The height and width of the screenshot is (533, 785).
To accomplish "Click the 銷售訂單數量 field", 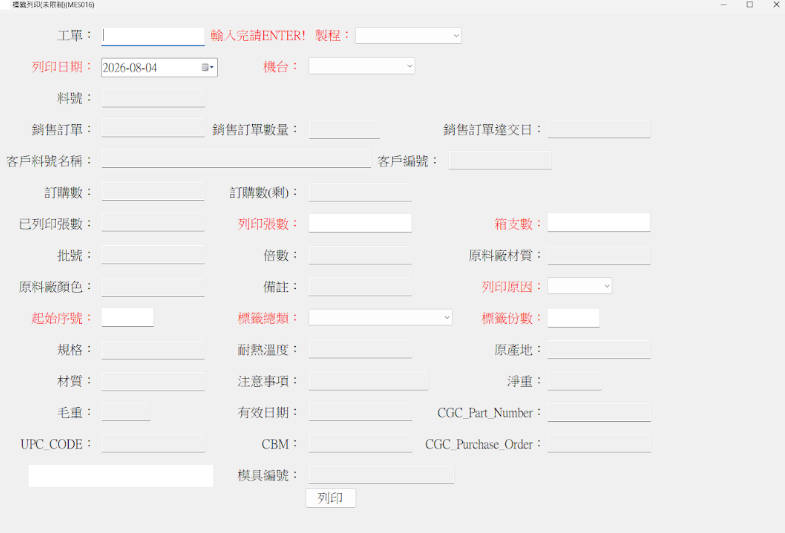I will coord(344,130).
